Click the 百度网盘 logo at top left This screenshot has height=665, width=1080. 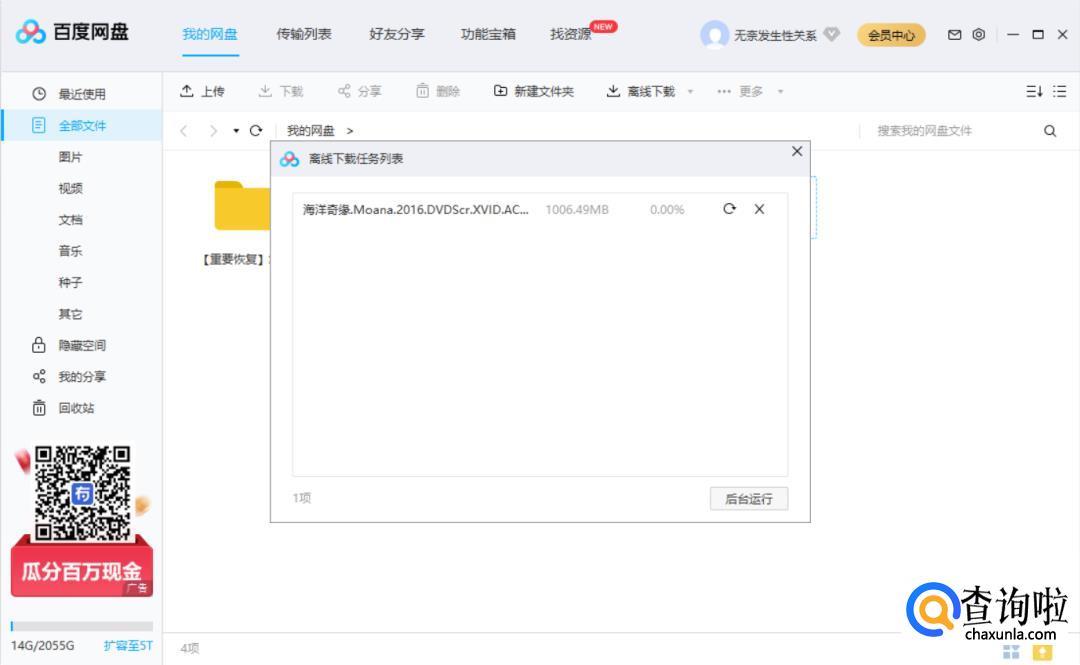click(x=72, y=32)
